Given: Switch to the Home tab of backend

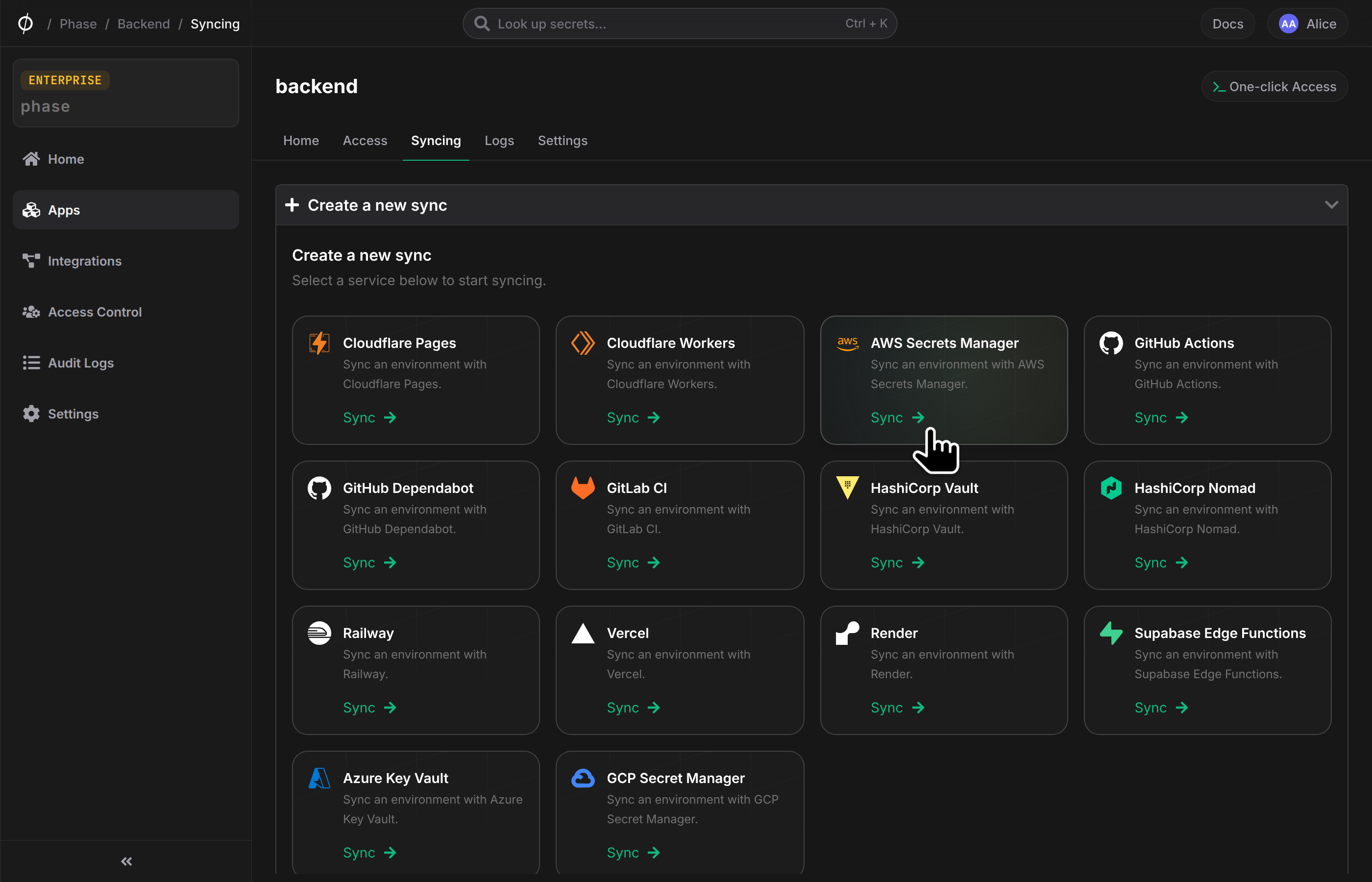Looking at the screenshot, I should (x=301, y=140).
